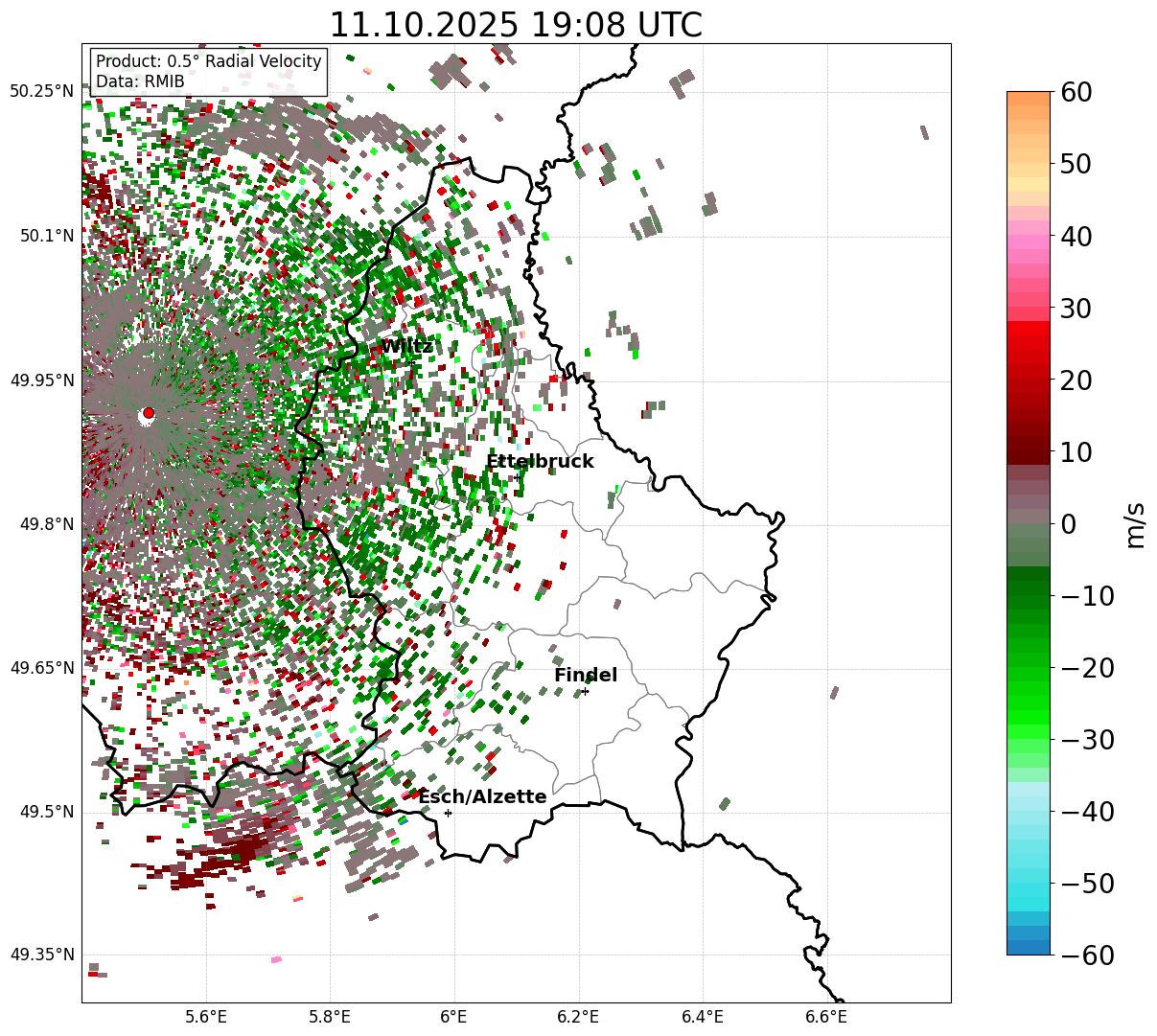Click the 6°E longitude tick label

point(454,1018)
